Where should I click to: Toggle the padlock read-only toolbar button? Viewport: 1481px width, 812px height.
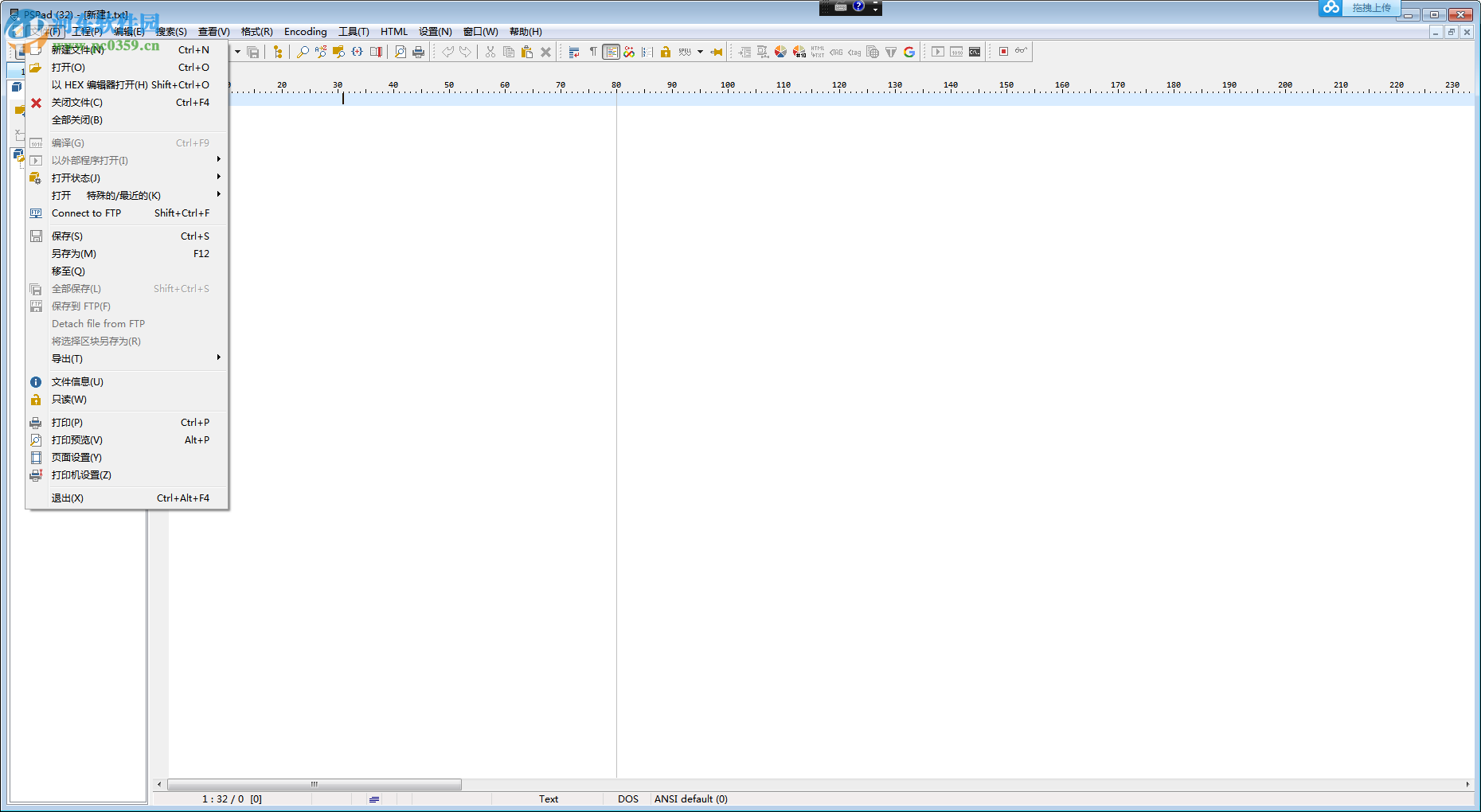coord(666,53)
